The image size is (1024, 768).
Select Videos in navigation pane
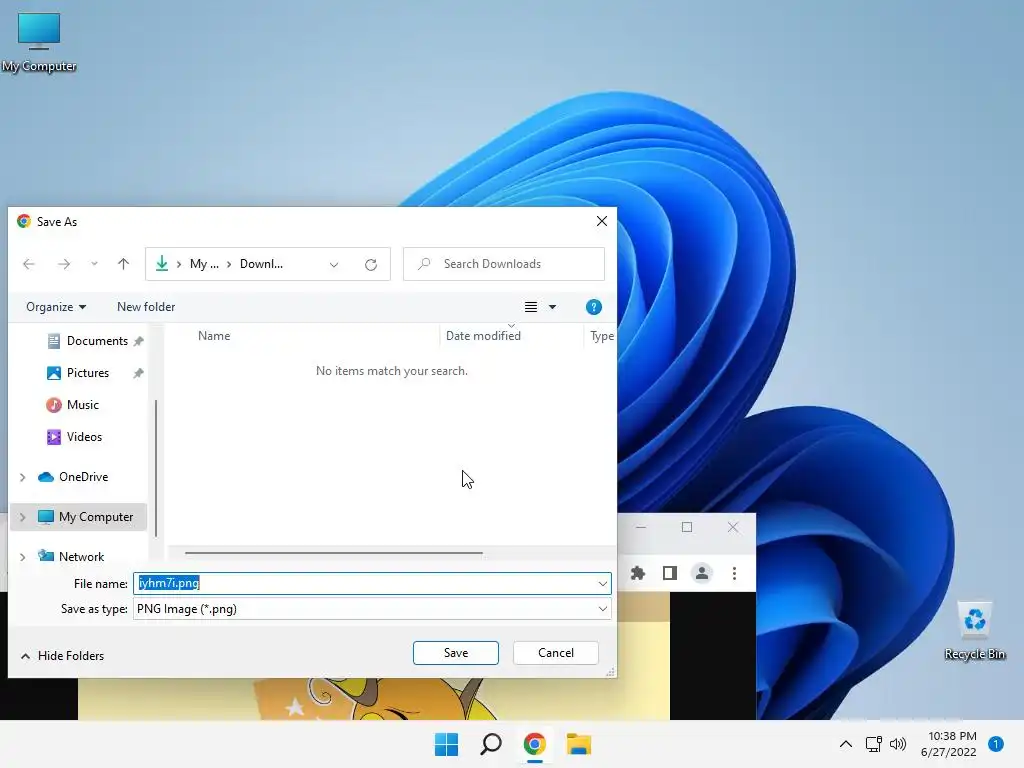[84, 437]
